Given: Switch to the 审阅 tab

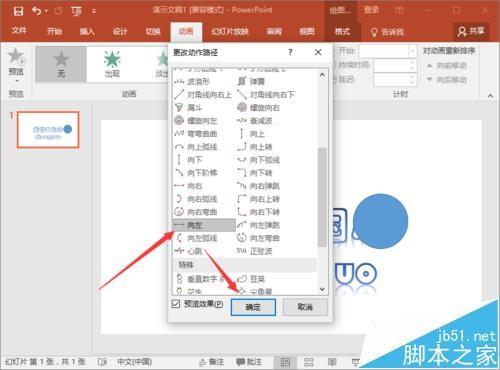Looking at the screenshot, I should click(274, 31).
